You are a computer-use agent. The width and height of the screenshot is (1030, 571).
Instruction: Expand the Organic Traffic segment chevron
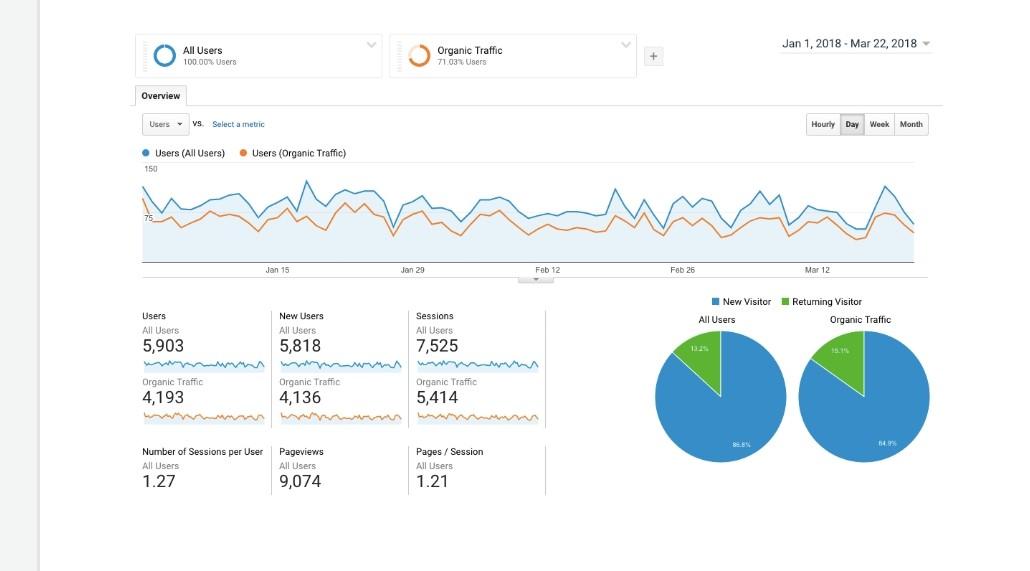(625, 45)
